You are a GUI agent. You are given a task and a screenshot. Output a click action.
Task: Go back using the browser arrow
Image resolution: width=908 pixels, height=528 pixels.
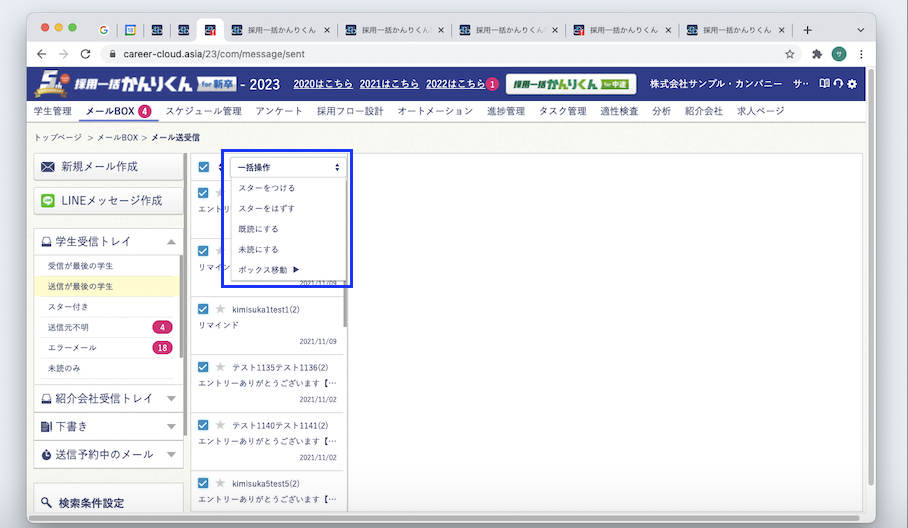(42, 54)
